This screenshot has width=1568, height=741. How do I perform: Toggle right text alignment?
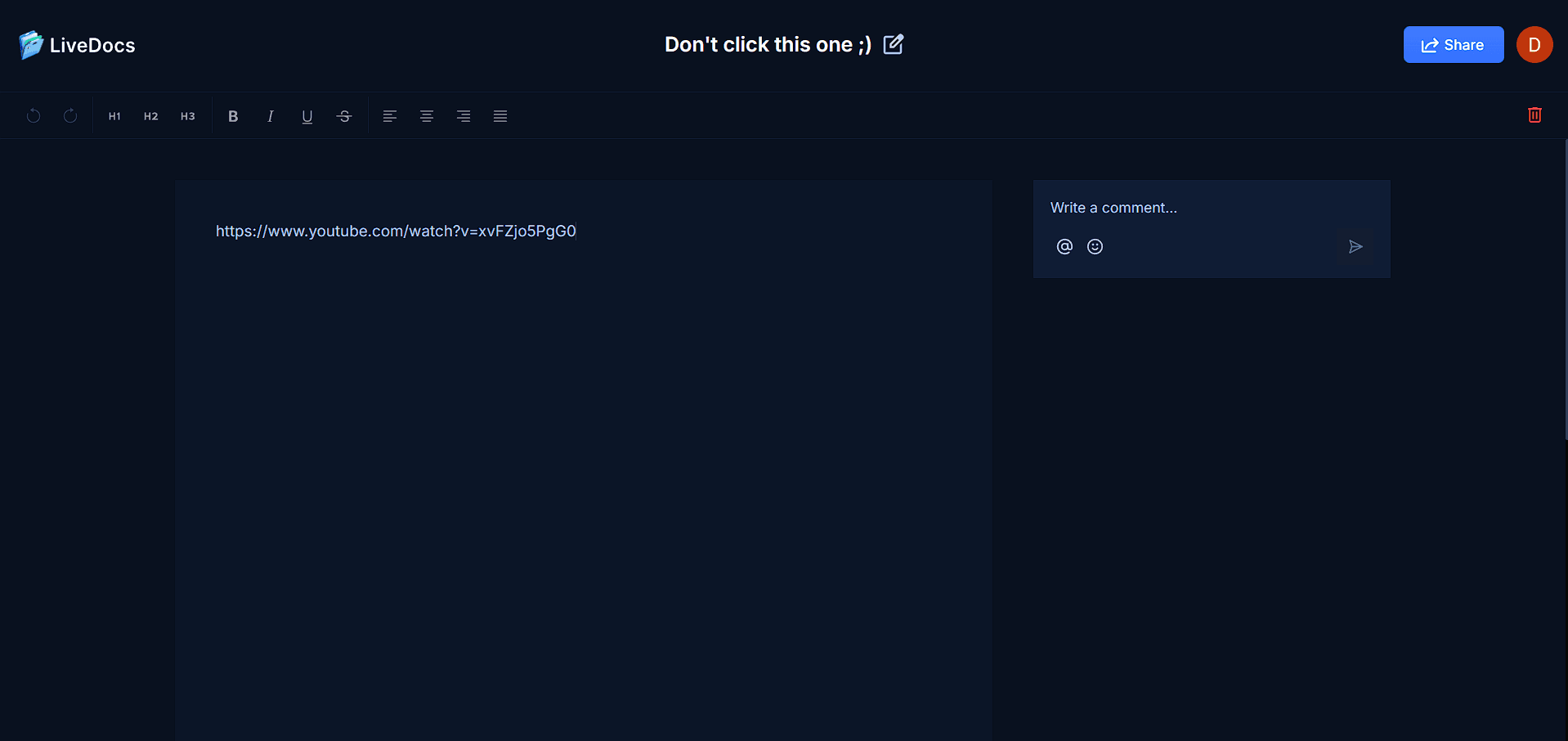tap(463, 115)
